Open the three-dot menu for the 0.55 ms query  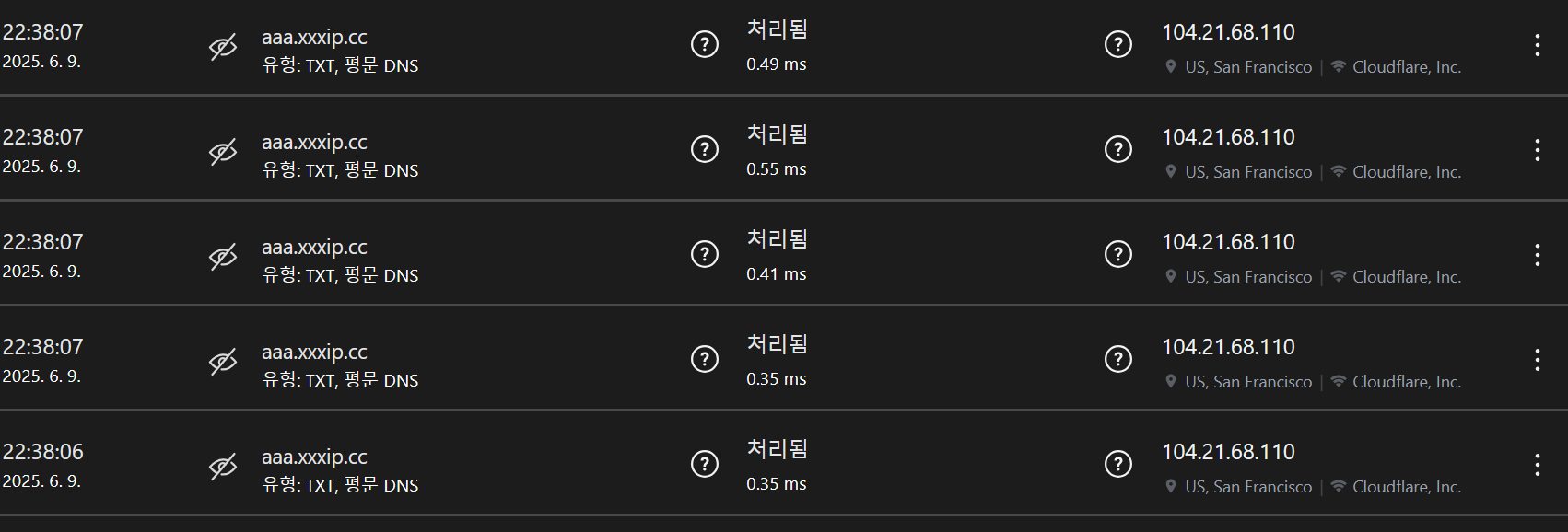click(x=1537, y=150)
